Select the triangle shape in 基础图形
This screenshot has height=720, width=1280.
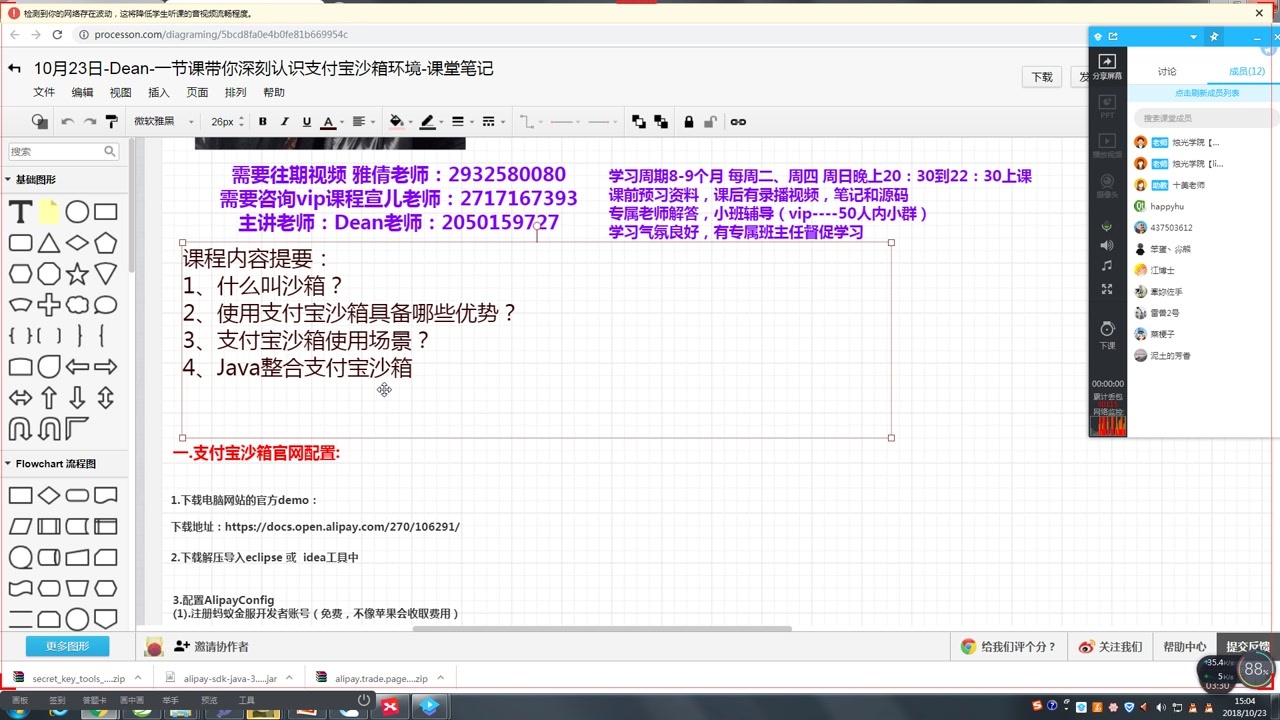click(49, 243)
